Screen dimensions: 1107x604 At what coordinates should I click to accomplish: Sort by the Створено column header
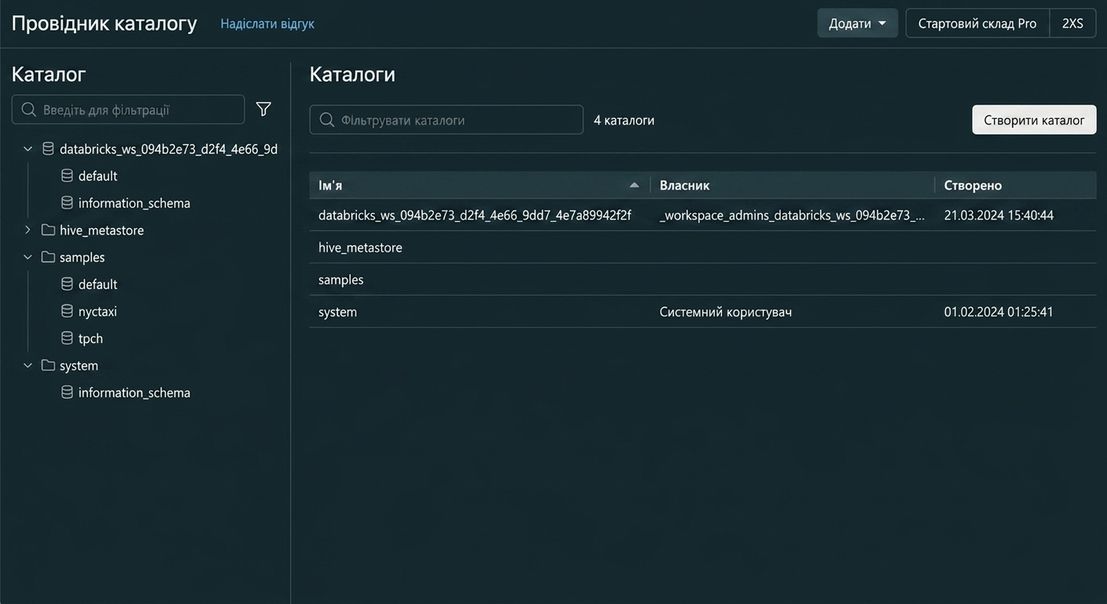pyautogui.click(x=972, y=186)
